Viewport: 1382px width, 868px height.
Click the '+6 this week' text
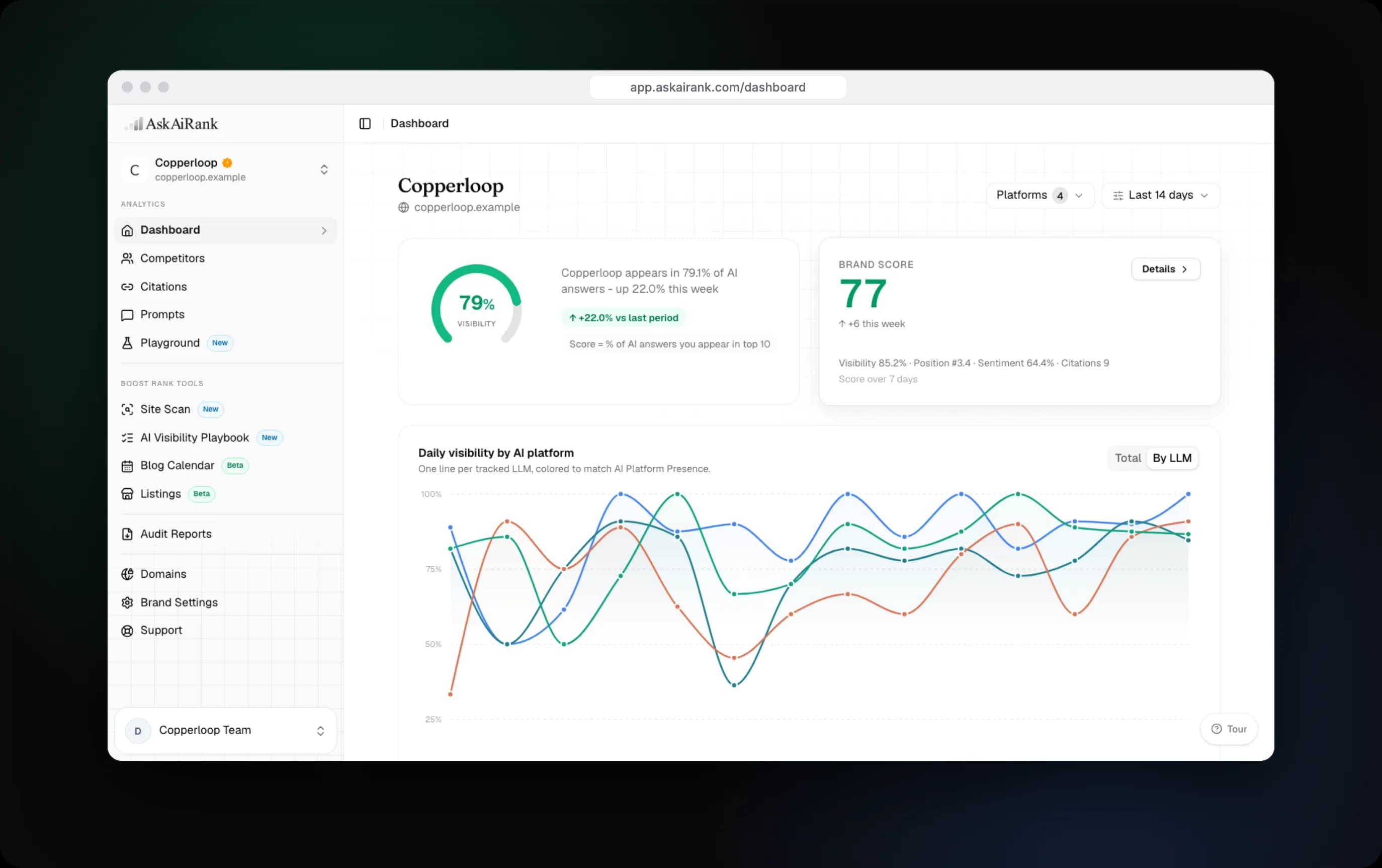click(872, 324)
